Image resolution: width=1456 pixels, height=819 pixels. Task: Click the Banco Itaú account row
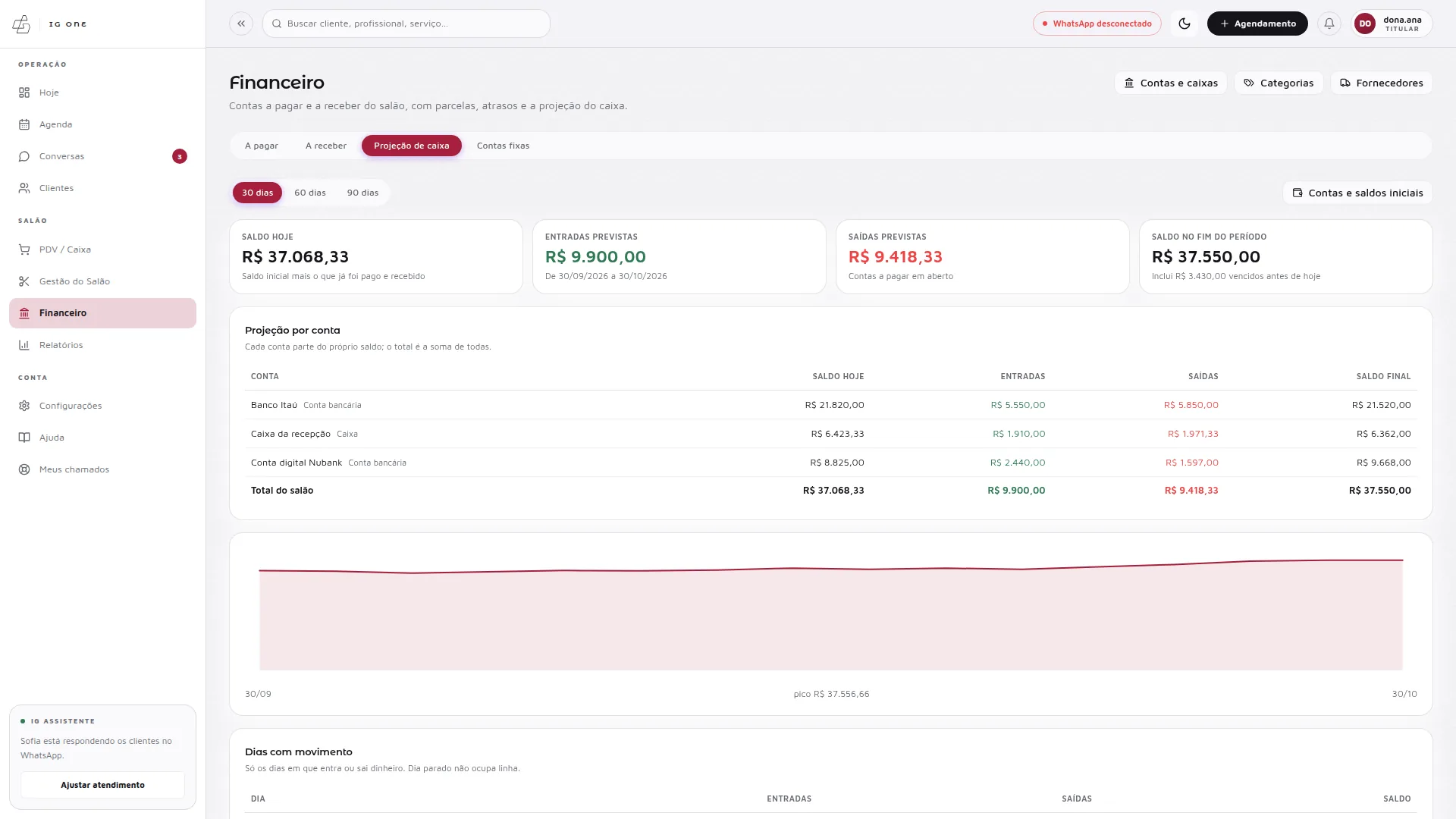point(831,405)
